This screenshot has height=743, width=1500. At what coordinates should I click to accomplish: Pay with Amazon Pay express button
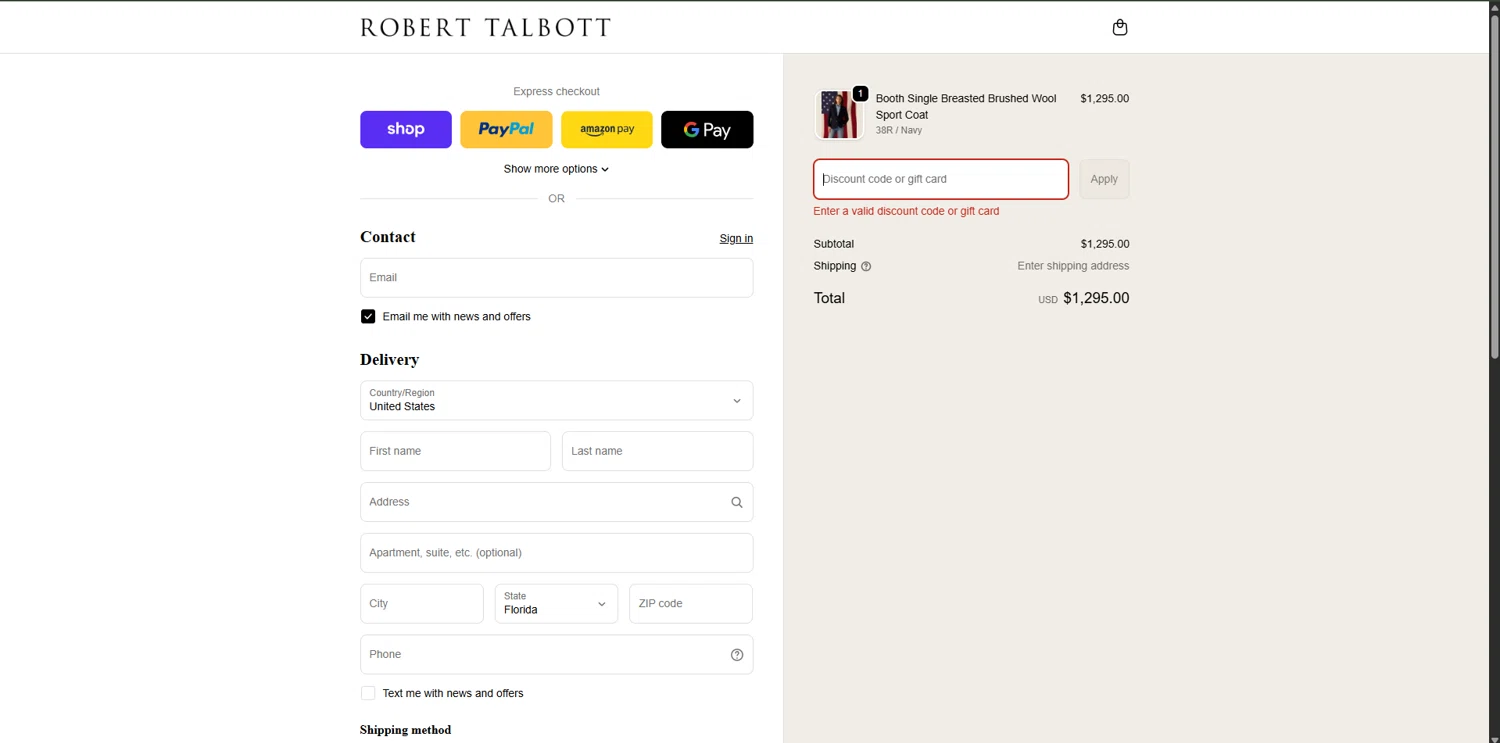point(607,130)
